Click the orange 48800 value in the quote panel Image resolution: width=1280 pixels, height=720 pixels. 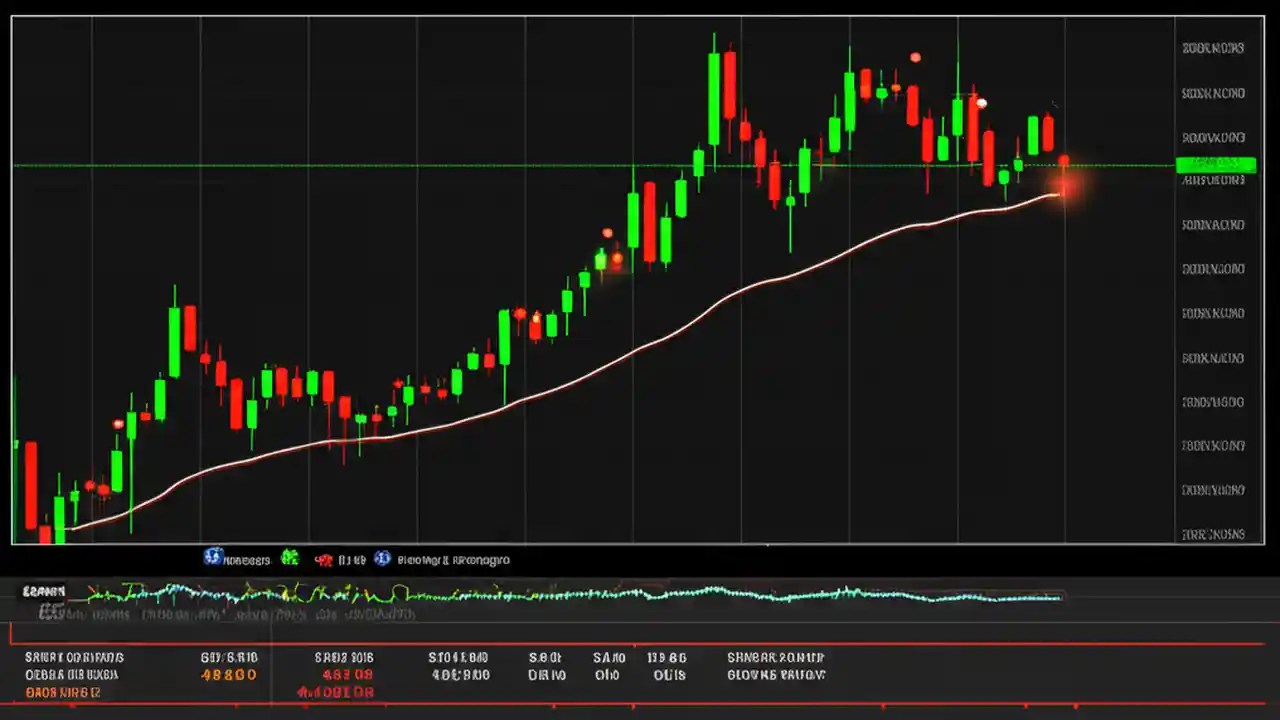click(229, 675)
